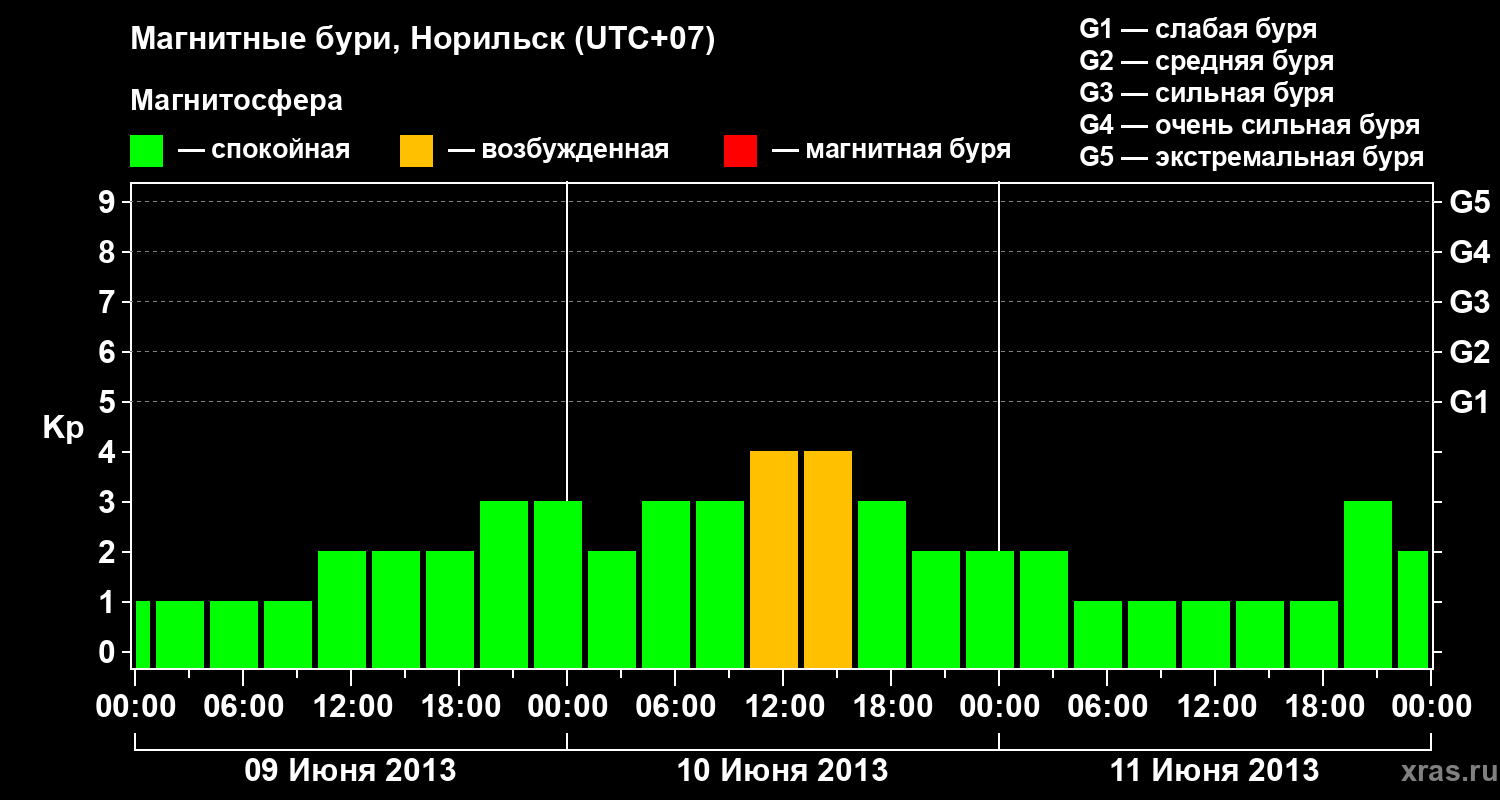Click the G1 label on right axis
This screenshot has height=800, width=1500.
1469,402
